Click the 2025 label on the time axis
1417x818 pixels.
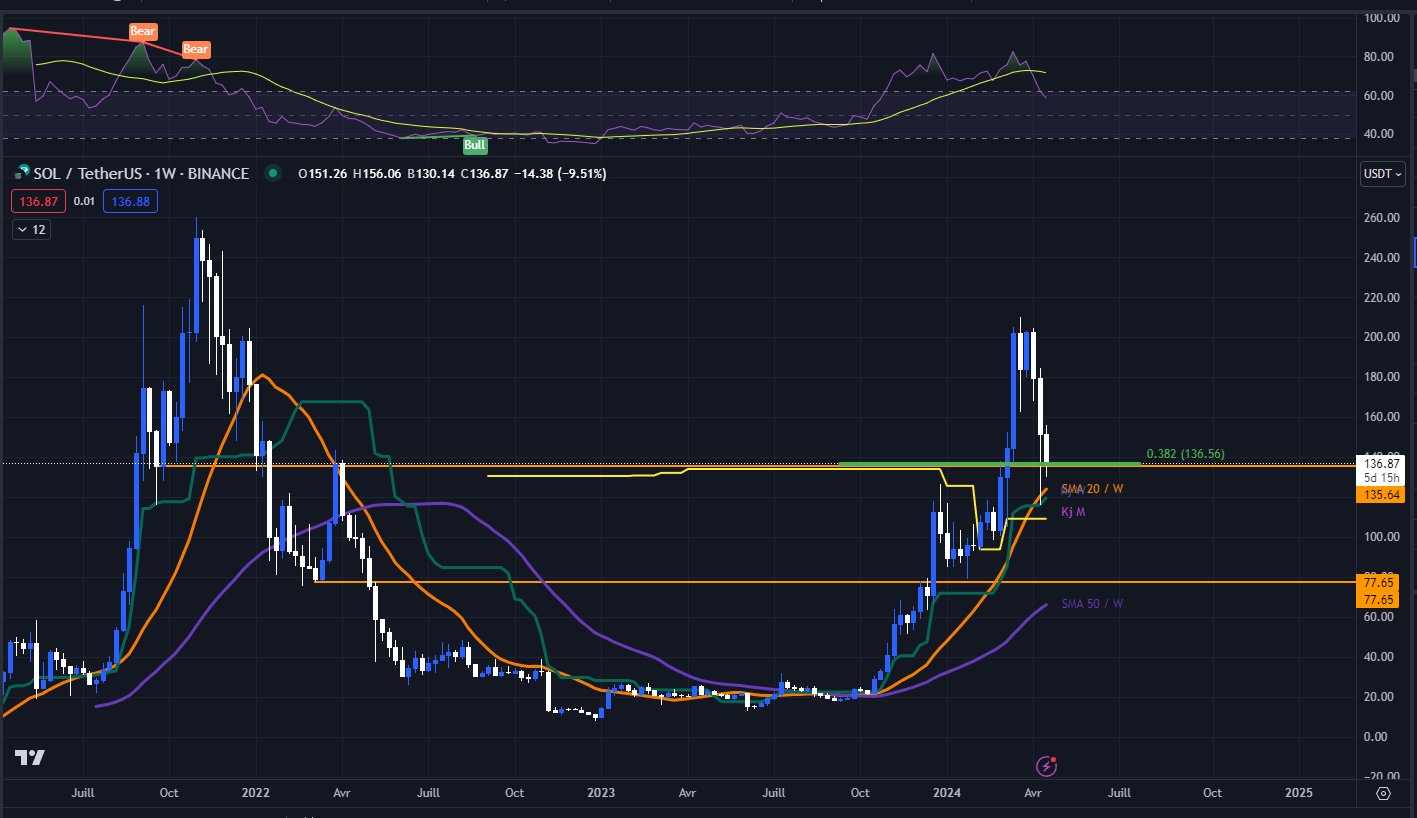(x=1298, y=793)
